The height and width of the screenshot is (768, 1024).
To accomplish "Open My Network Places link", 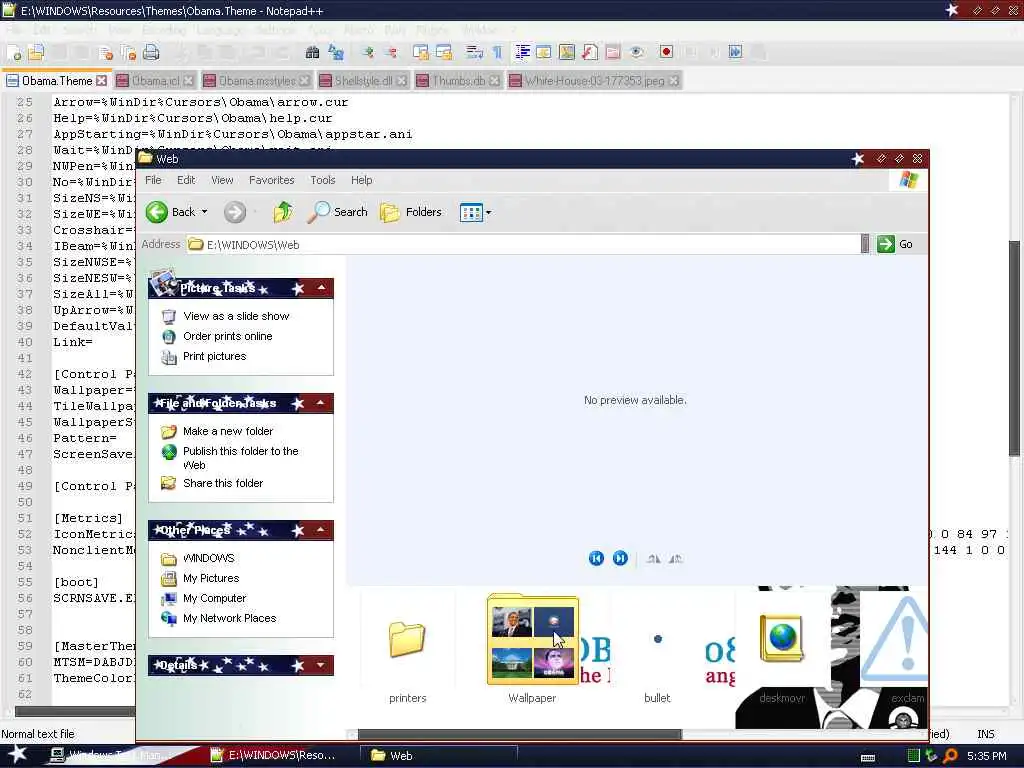I will (x=229, y=618).
